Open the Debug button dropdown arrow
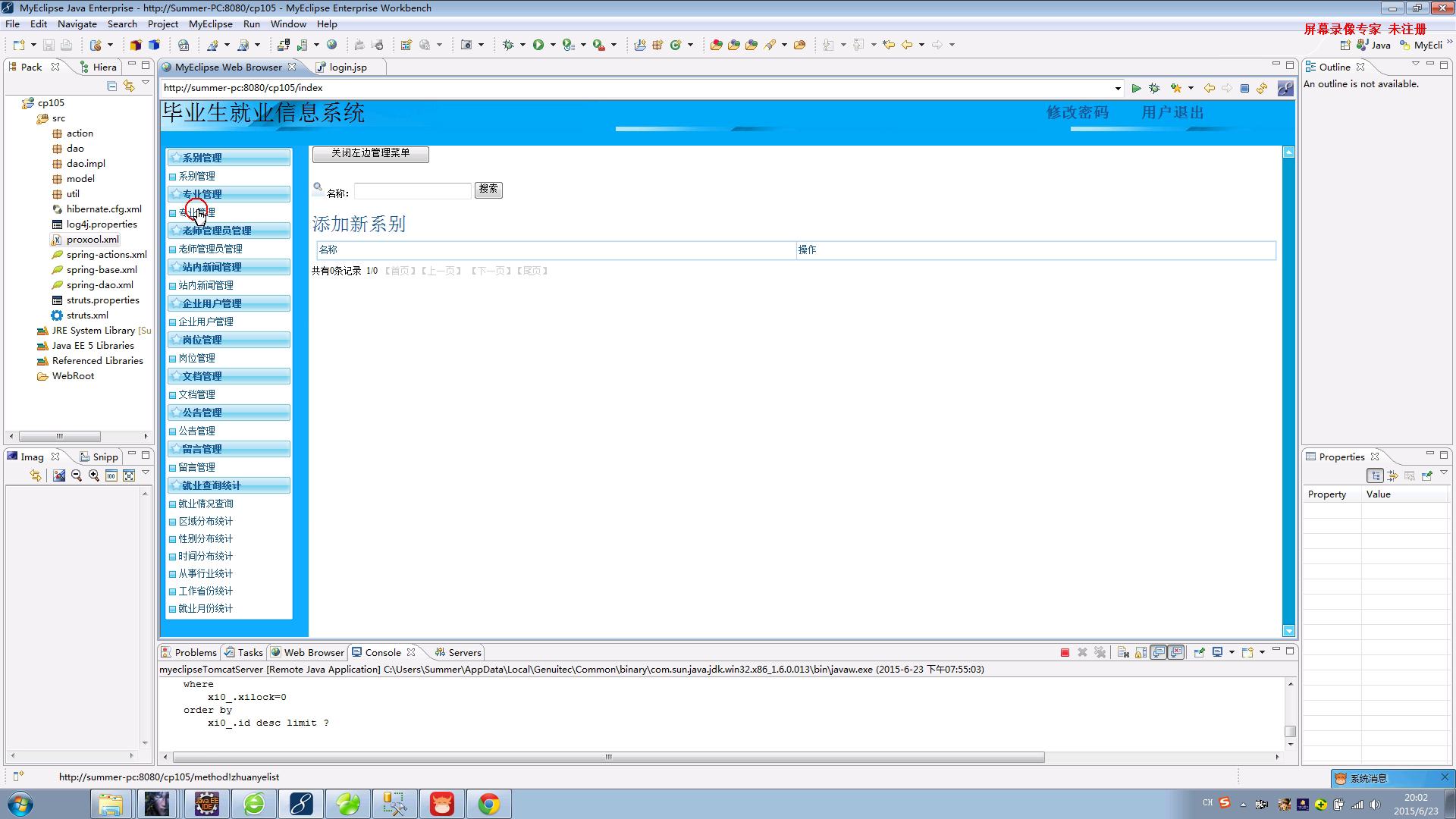1456x819 pixels. 522,45
